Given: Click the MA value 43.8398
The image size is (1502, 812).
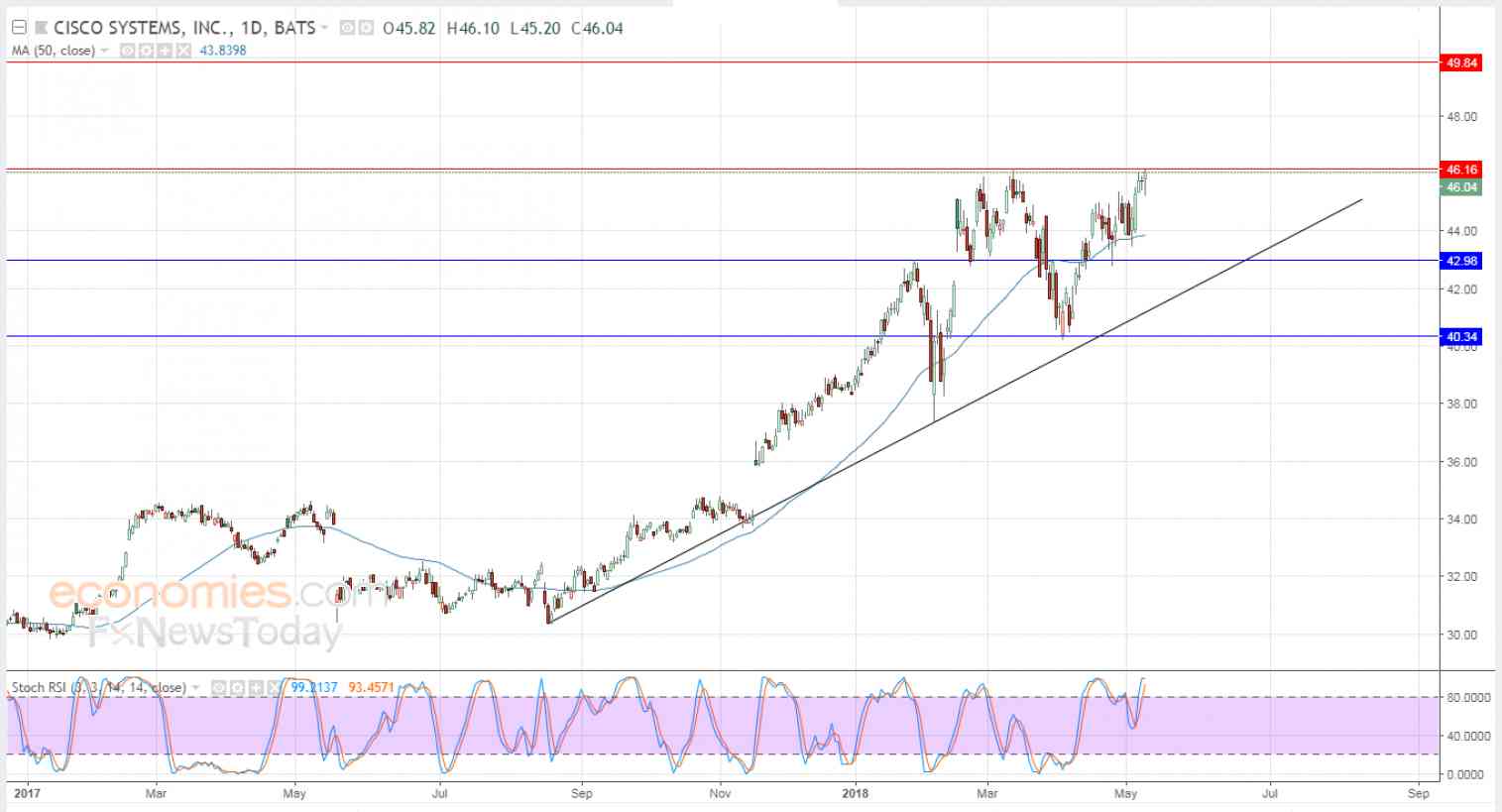Looking at the screenshot, I should click(222, 51).
